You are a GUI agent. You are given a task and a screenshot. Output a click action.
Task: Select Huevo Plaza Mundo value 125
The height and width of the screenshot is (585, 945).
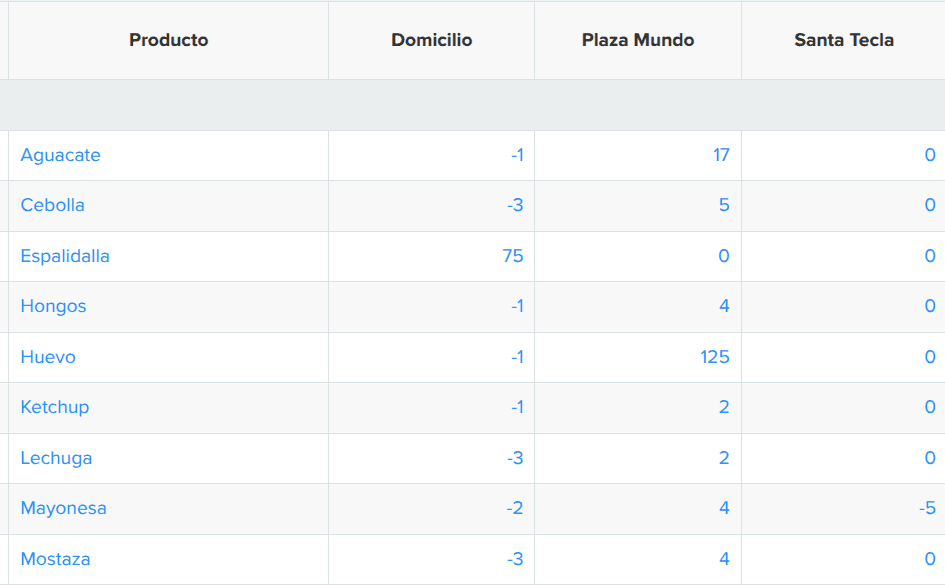coord(715,357)
